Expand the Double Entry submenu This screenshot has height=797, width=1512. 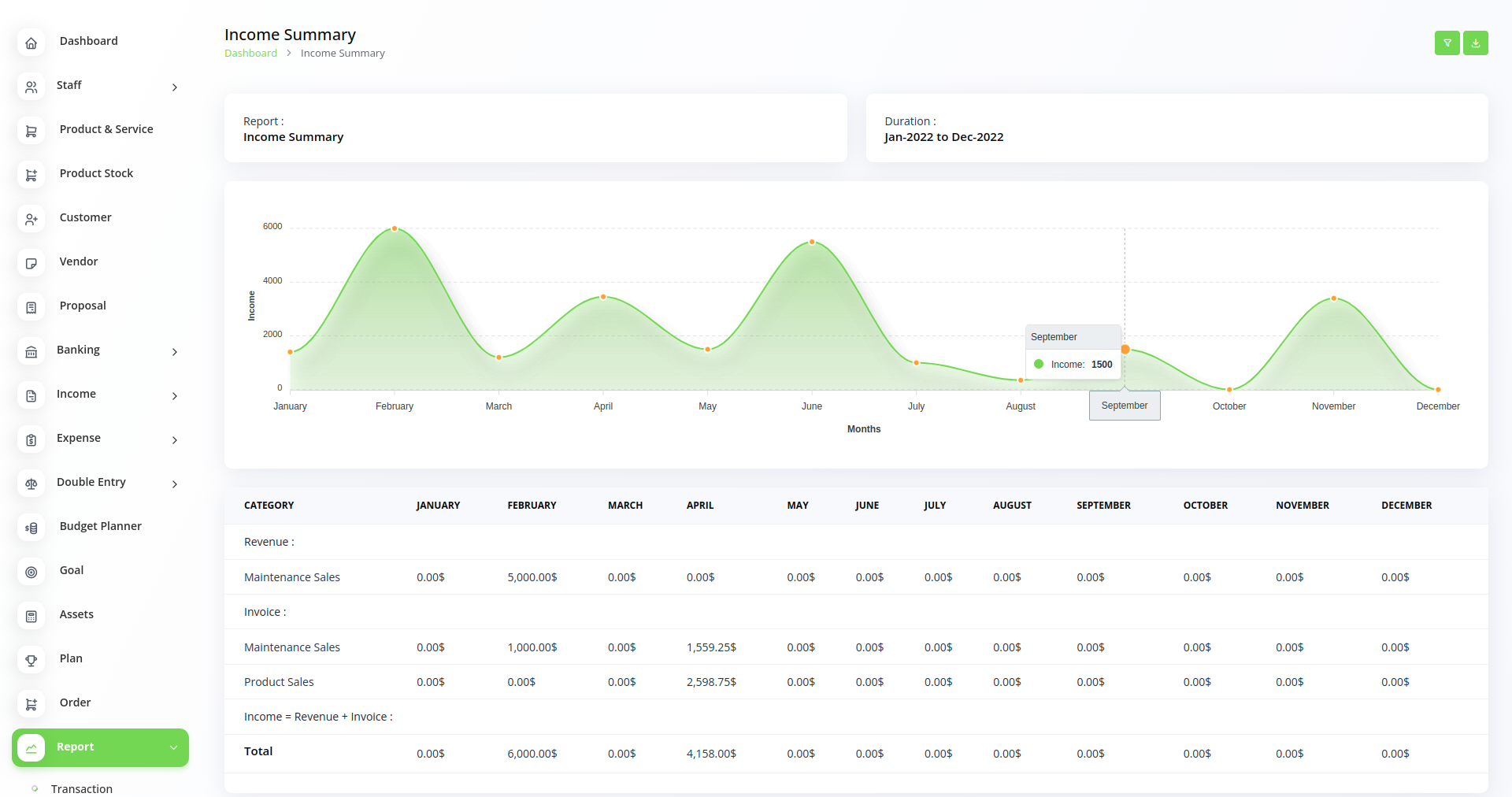(174, 484)
